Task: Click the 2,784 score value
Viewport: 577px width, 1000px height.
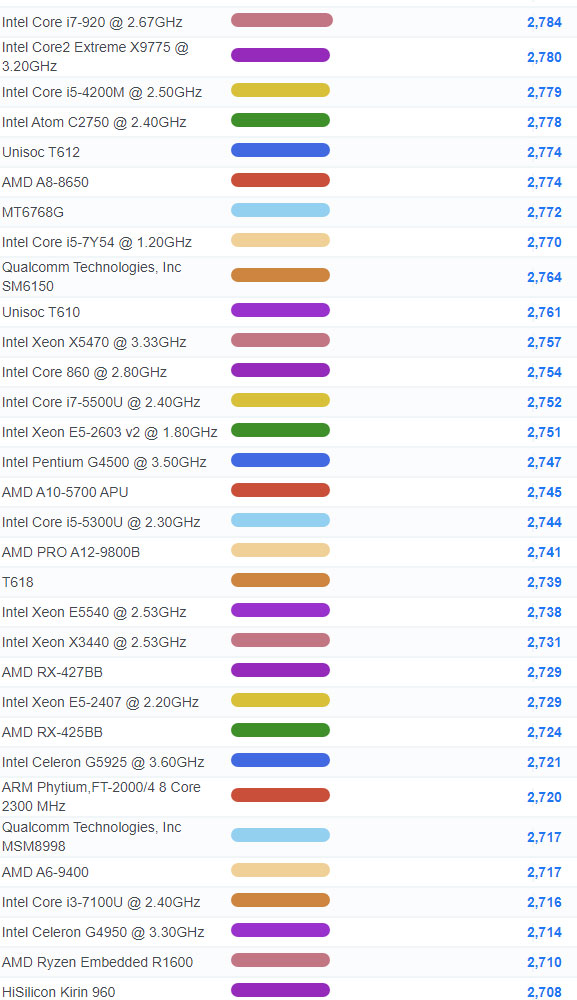Action: pyautogui.click(x=544, y=22)
